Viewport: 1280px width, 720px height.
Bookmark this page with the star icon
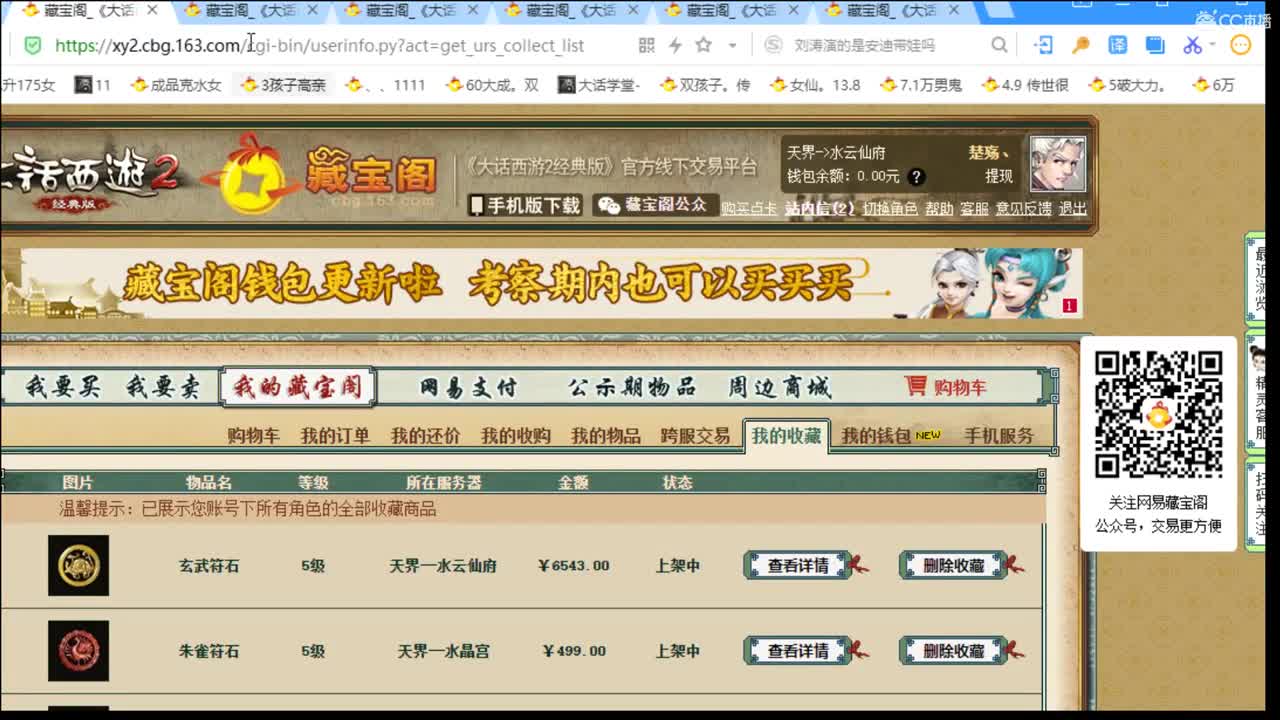[x=703, y=45]
